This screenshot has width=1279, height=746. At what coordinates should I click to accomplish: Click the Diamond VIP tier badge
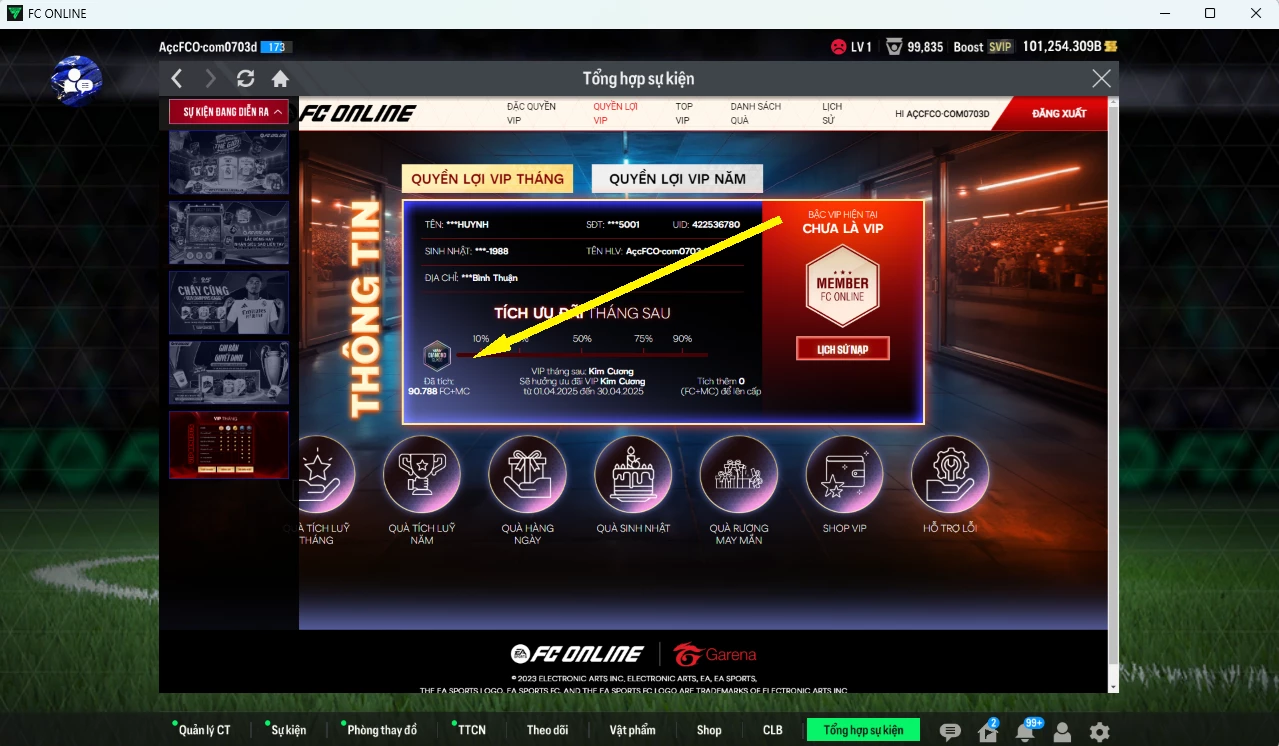437,355
